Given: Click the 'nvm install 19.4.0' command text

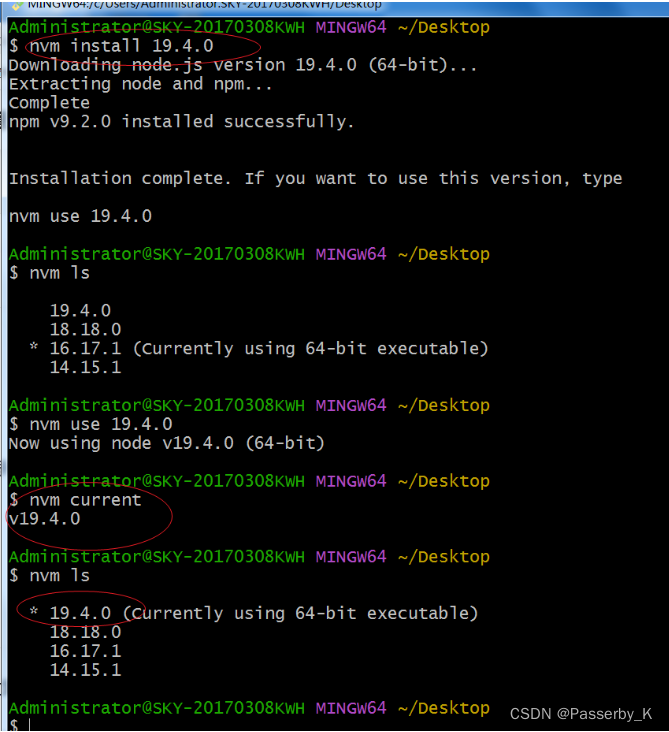Looking at the screenshot, I should 121,46.
